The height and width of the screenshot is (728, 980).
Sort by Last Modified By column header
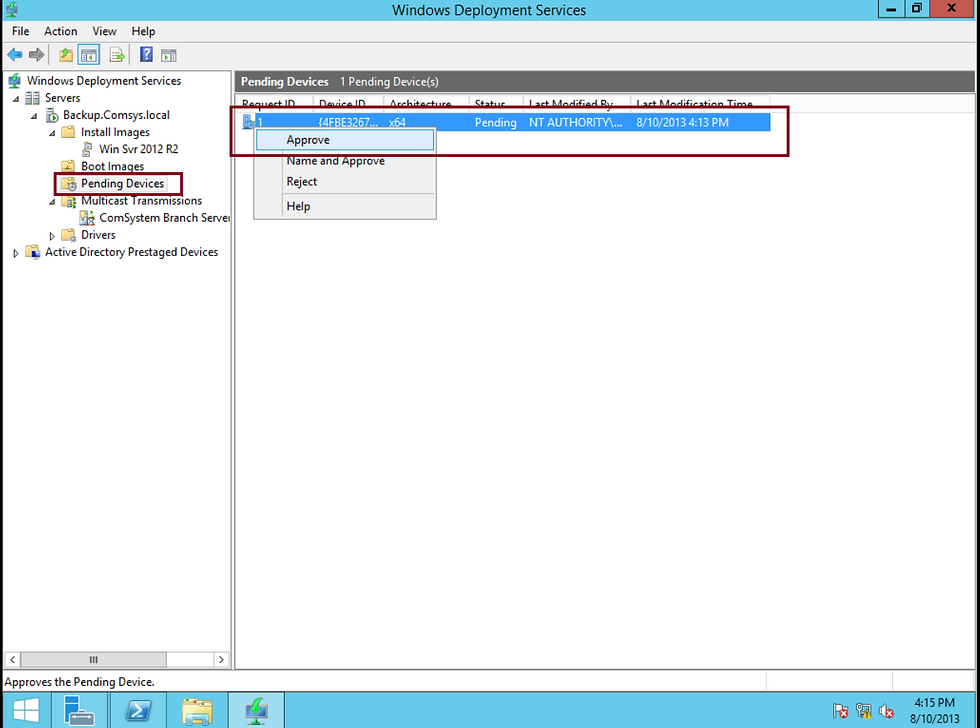(577, 104)
